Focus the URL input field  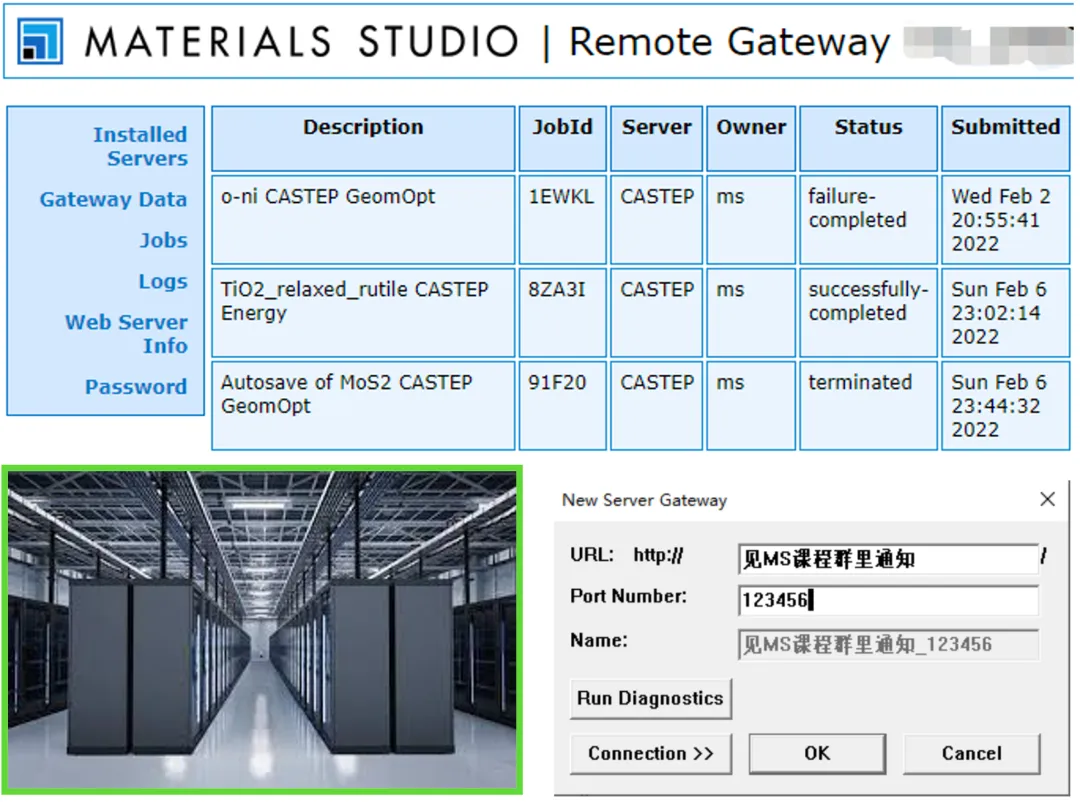point(888,558)
